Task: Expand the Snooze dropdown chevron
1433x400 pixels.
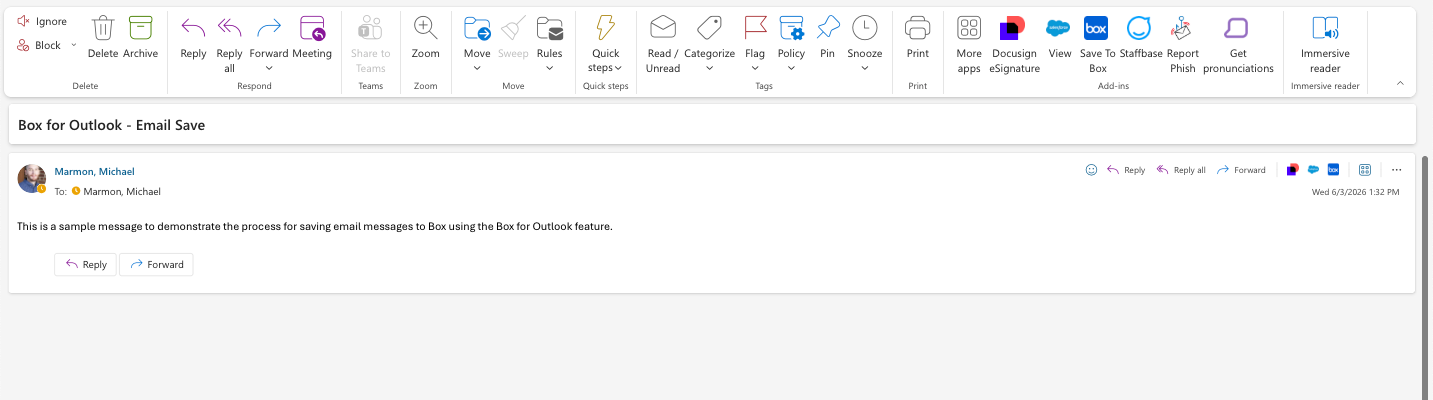Action: [x=865, y=68]
